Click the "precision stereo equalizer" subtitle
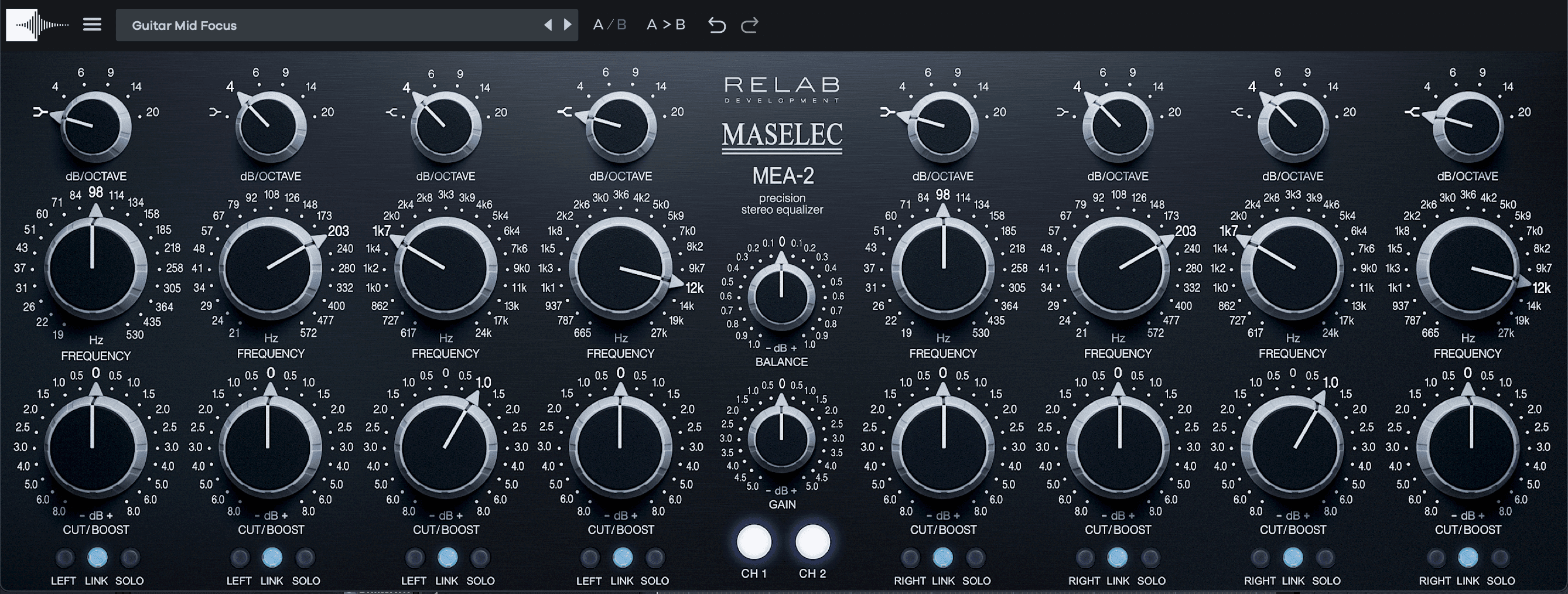This screenshot has width=1568, height=594. click(x=782, y=204)
